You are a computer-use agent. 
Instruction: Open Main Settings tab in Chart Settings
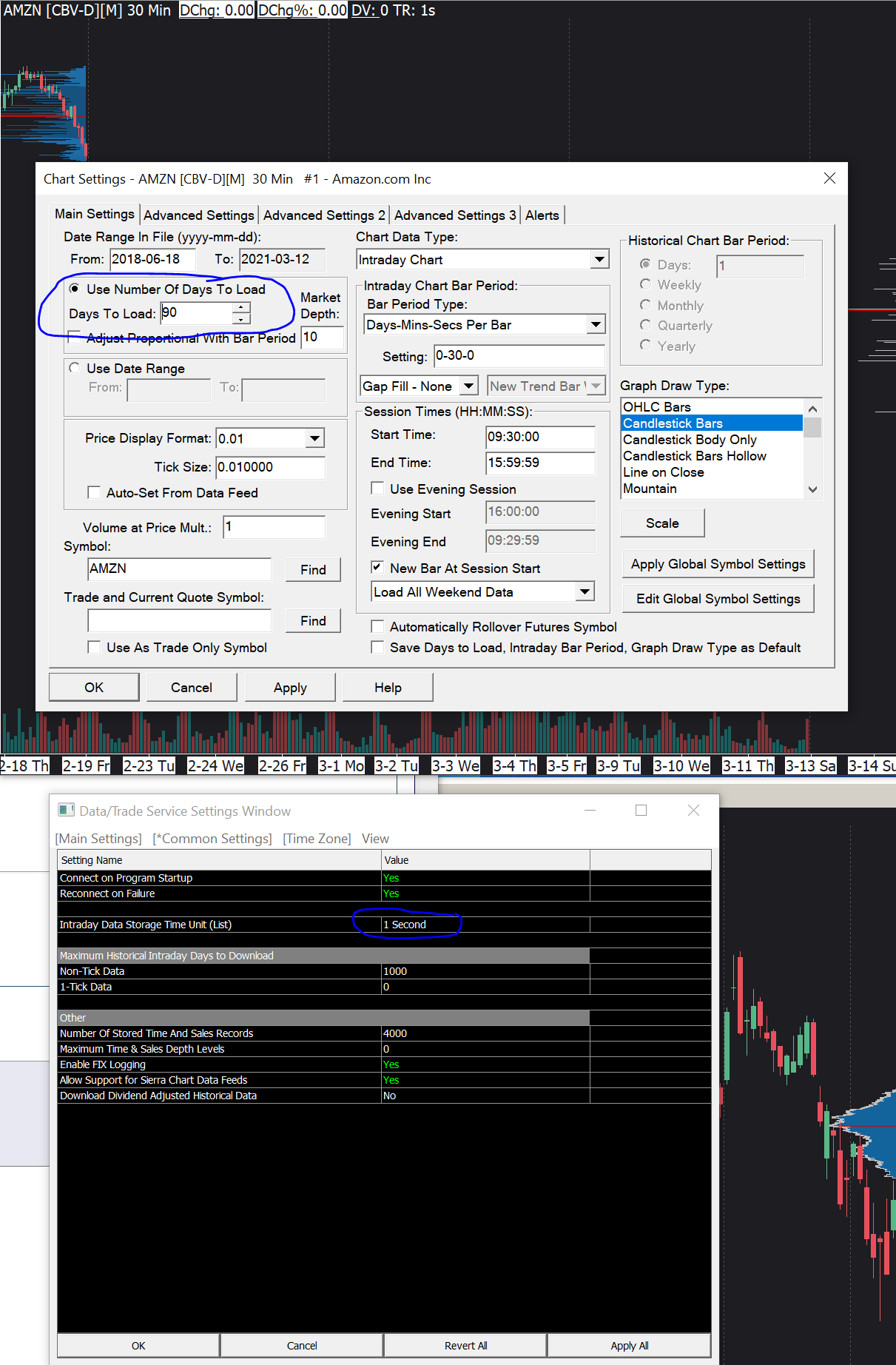pos(95,214)
